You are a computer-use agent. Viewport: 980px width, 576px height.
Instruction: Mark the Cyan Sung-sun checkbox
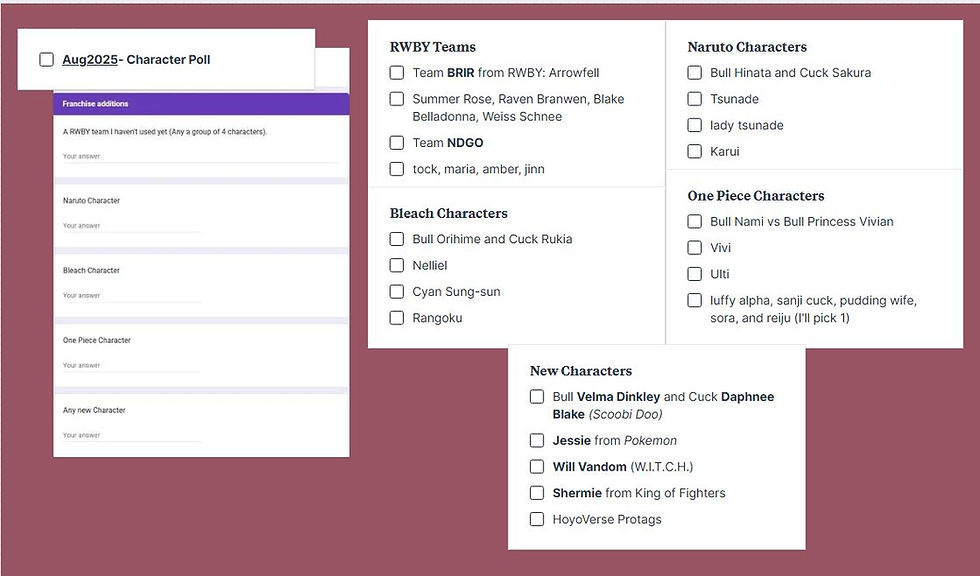[x=397, y=292]
